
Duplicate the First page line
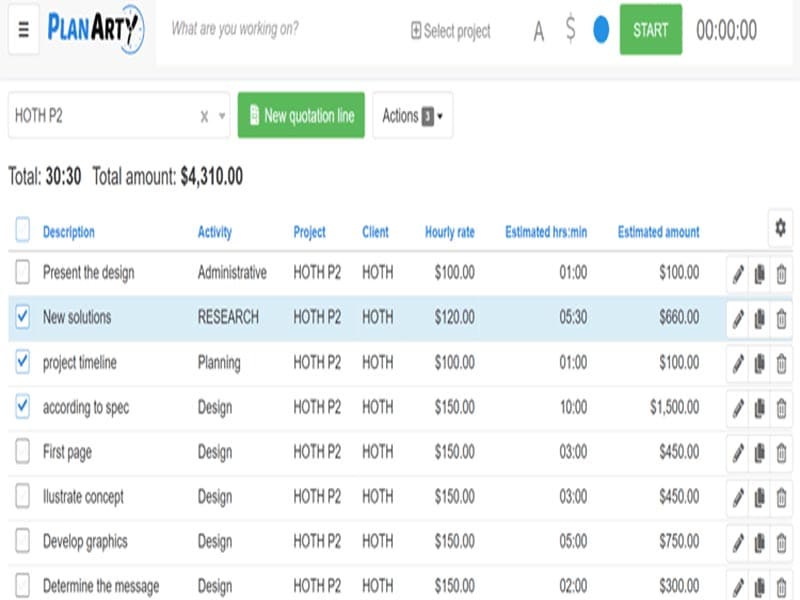(760, 453)
